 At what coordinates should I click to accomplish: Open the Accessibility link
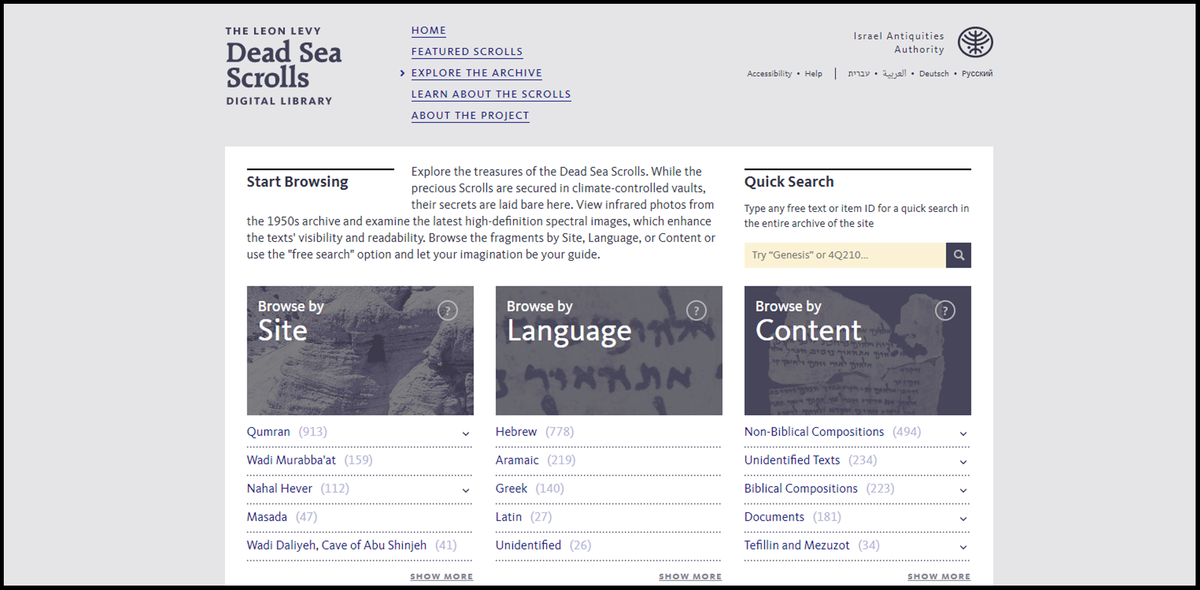click(x=769, y=74)
